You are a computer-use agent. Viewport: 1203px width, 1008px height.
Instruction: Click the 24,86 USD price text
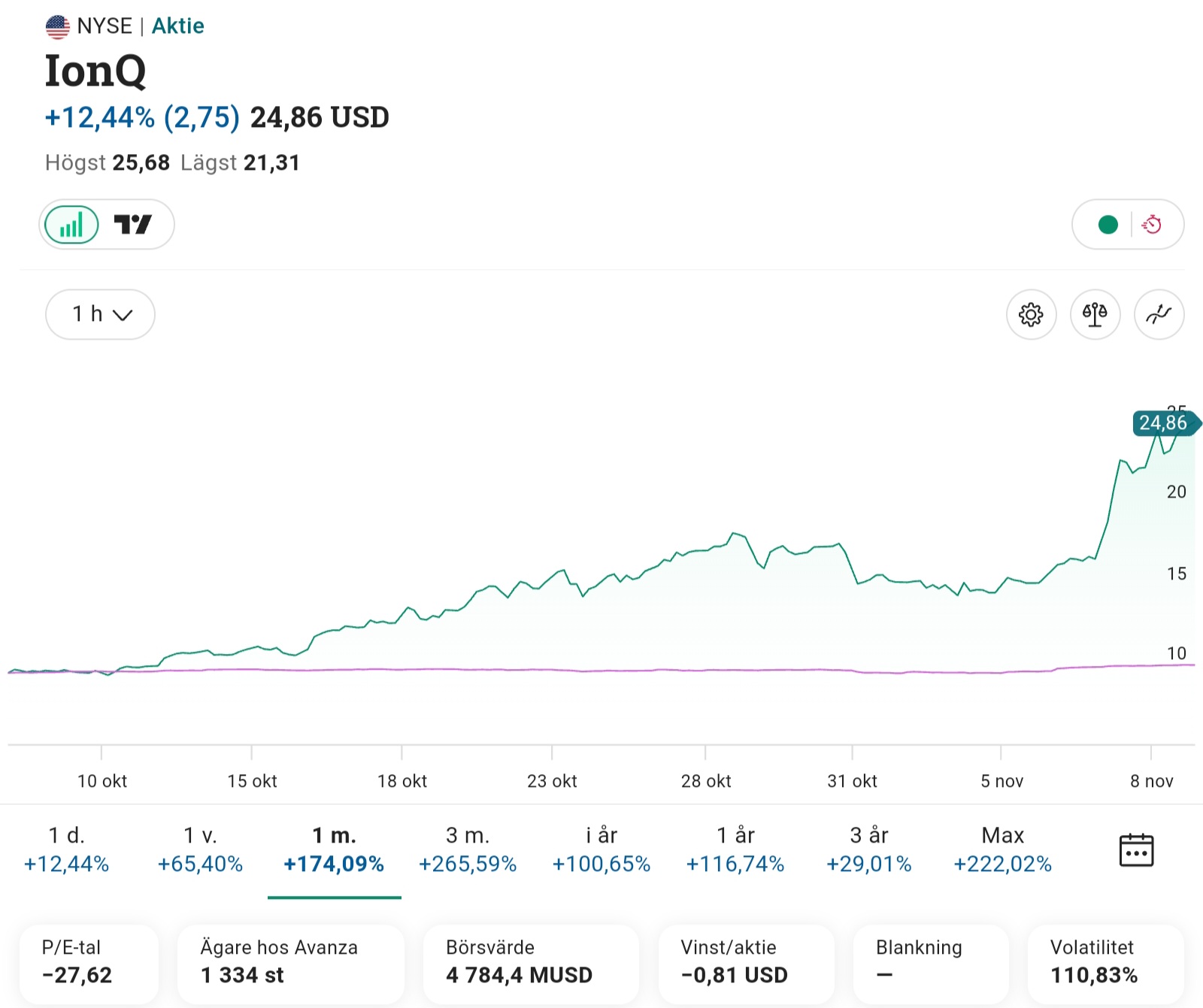(320, 118)
